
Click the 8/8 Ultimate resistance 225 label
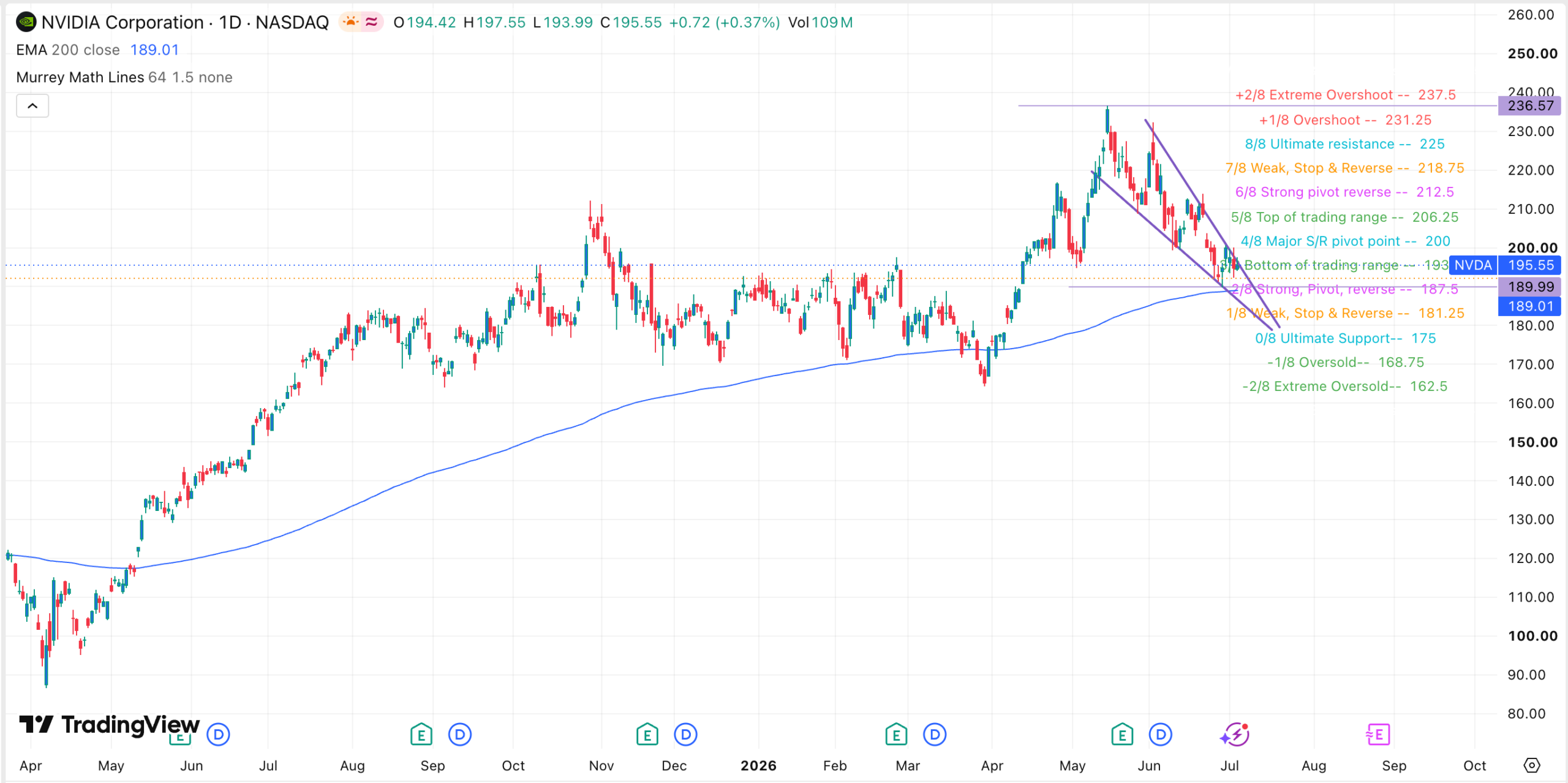[1345, 144]
